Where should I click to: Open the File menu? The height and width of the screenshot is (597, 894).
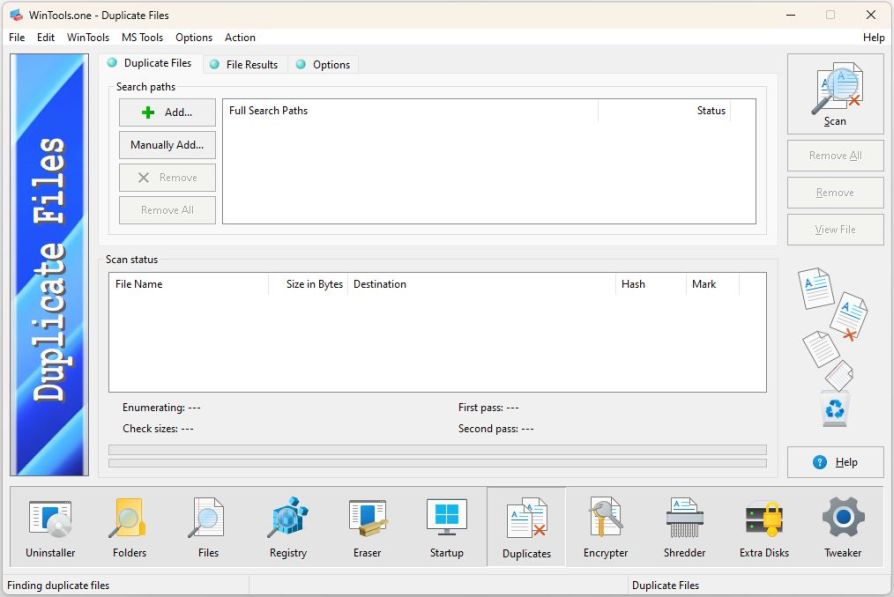pyautogui.click(x=17, y=37)
